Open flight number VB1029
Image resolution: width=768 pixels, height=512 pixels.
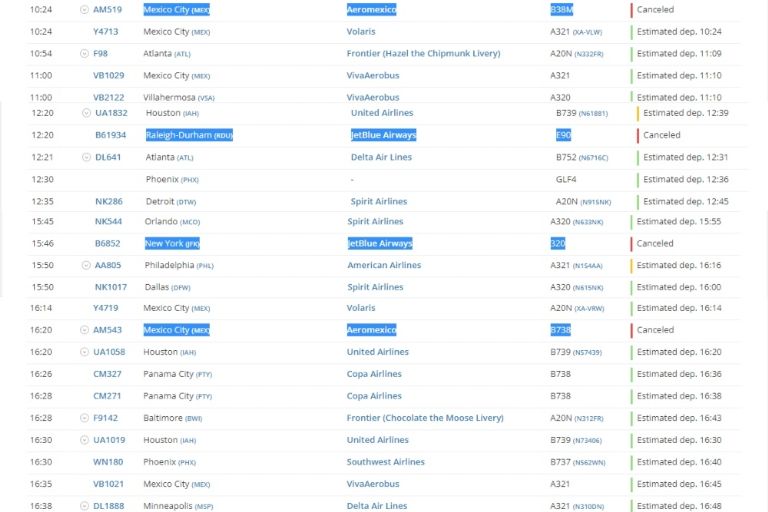108,75
